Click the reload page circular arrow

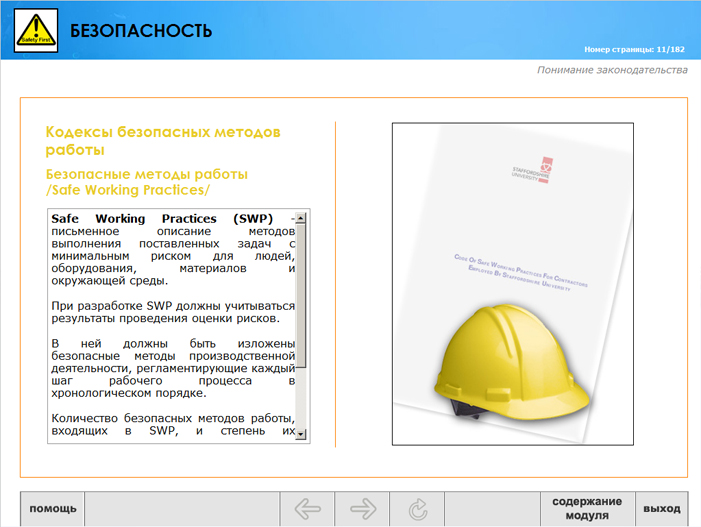point(417,509)
